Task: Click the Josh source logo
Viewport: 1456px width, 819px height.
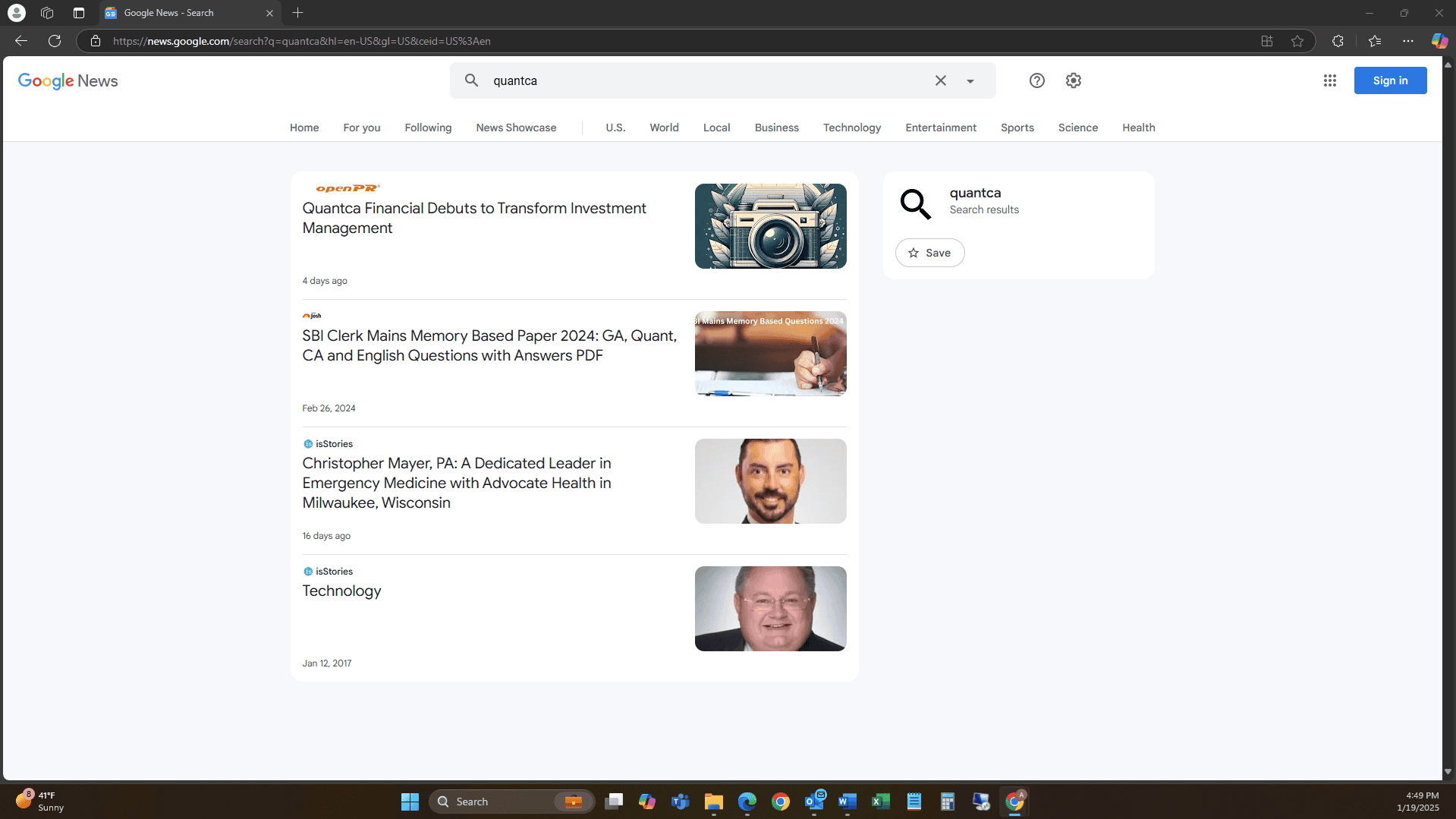Action: pyautogui.click(x=312, y=316)
